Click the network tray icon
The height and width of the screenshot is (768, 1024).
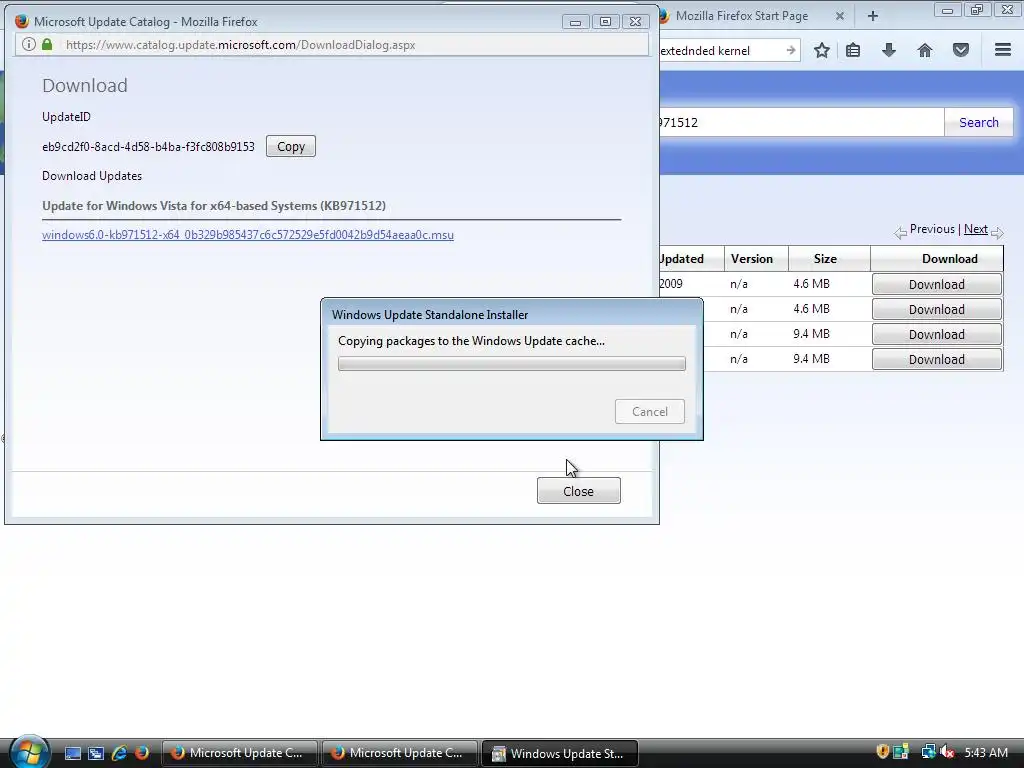[x=928, y=752]
